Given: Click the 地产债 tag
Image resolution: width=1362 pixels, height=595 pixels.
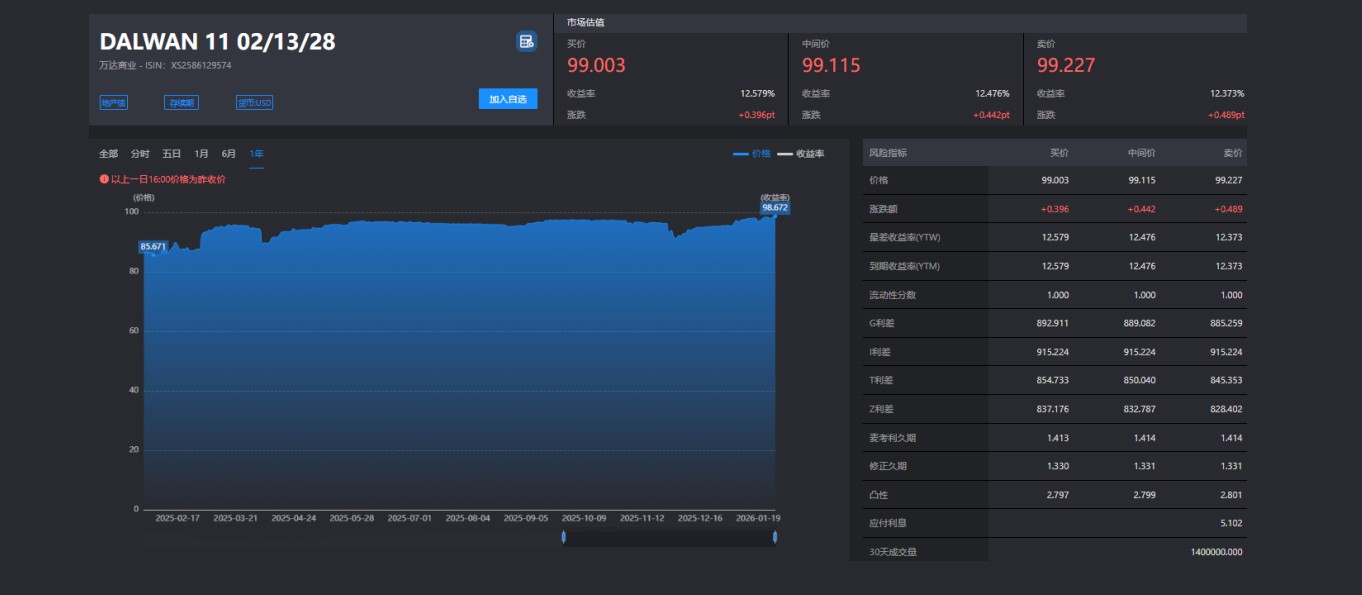Looking at the screenshot, I should point(113,103).
